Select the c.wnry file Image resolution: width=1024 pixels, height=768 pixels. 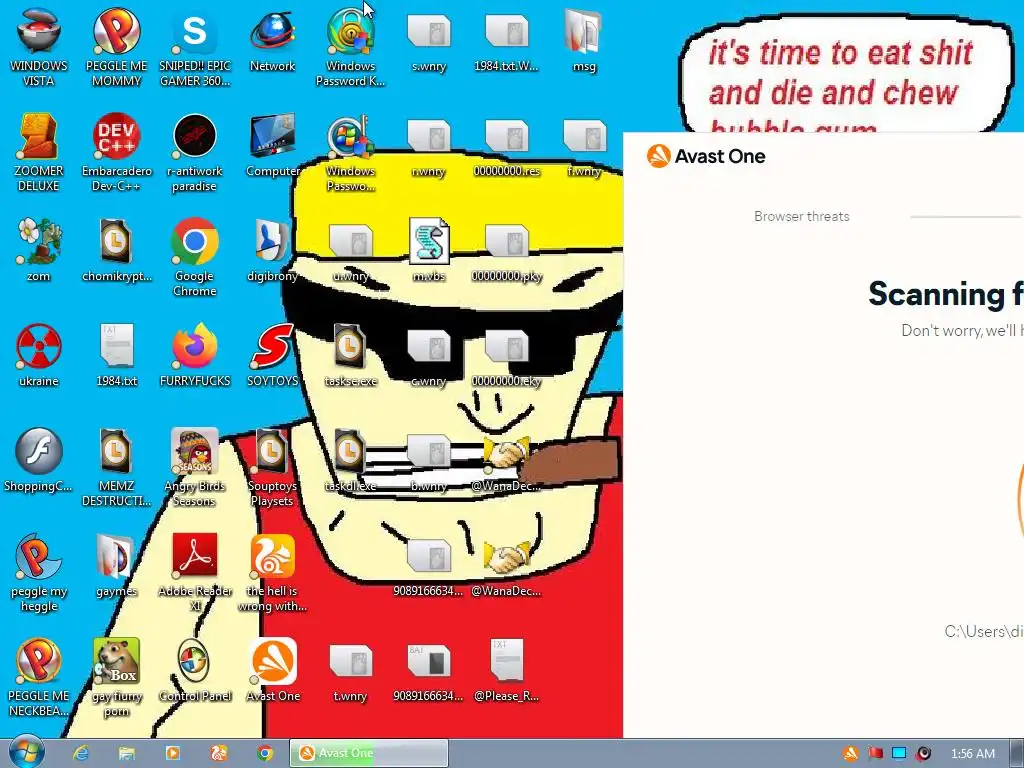coord(429,356)
